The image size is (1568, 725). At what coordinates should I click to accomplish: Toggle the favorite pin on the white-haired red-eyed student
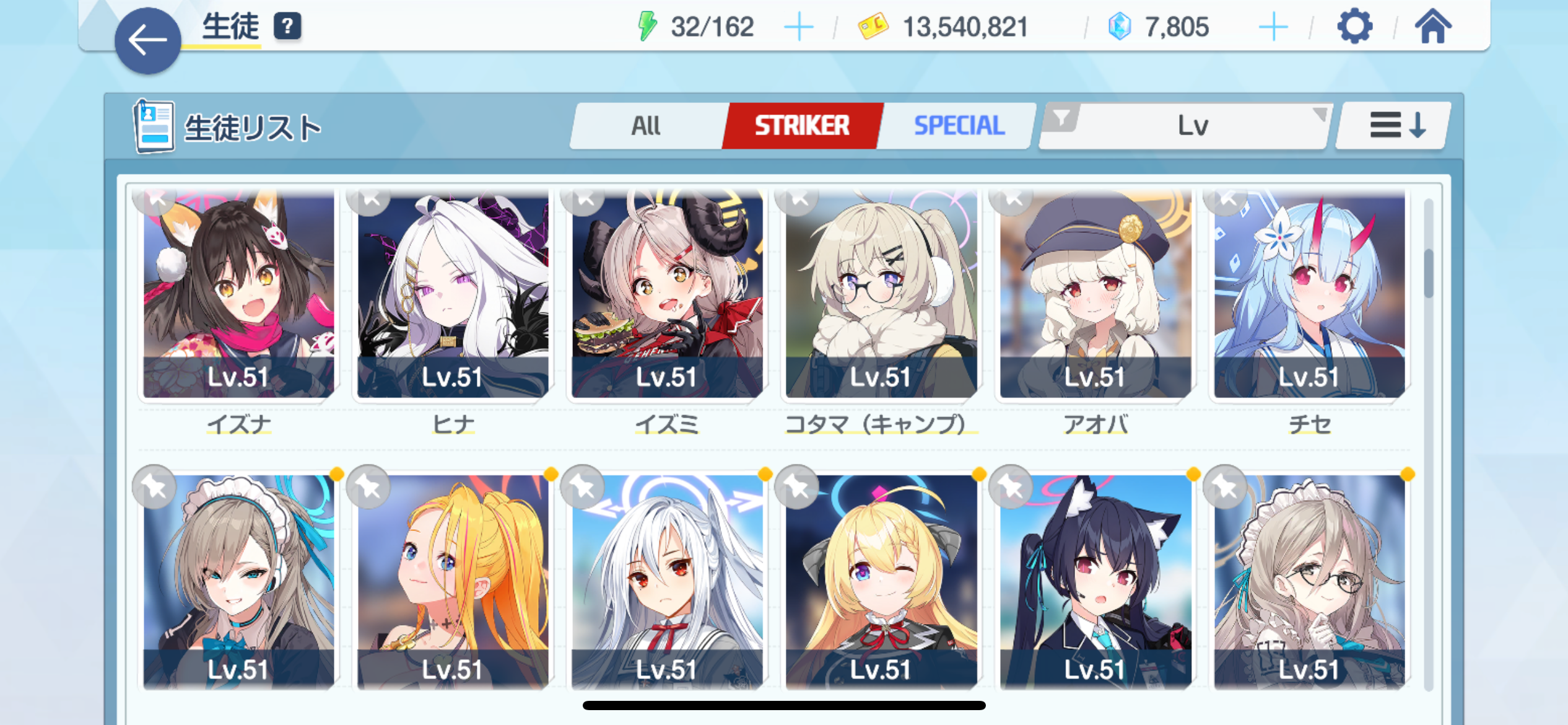point(582,487)
